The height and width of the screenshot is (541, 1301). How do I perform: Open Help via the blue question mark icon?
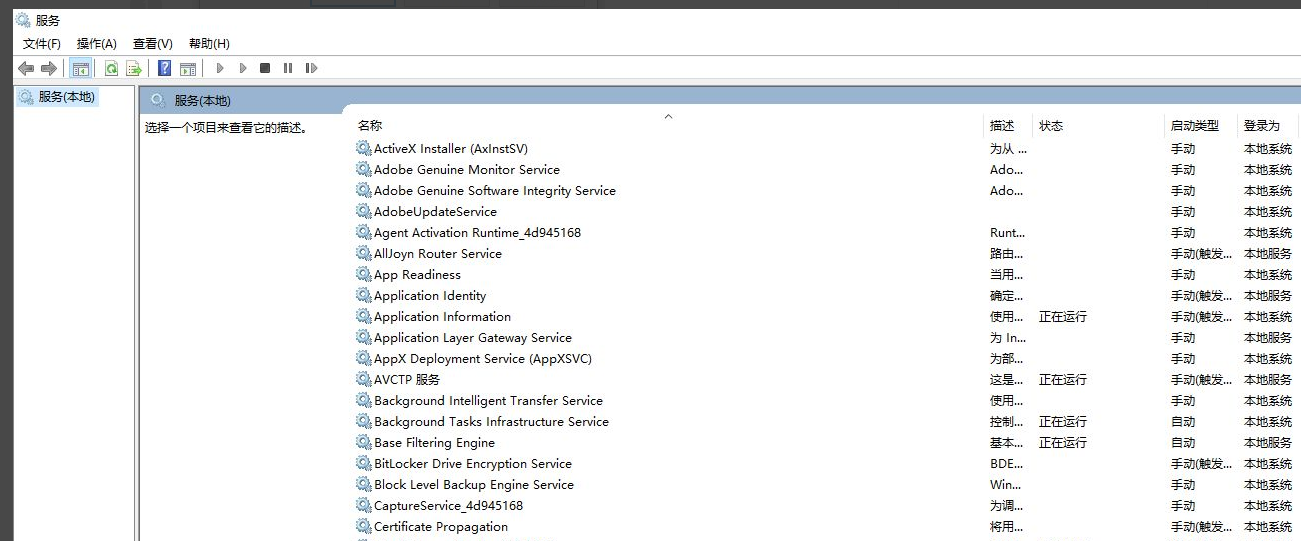click(x=165, y=68)
